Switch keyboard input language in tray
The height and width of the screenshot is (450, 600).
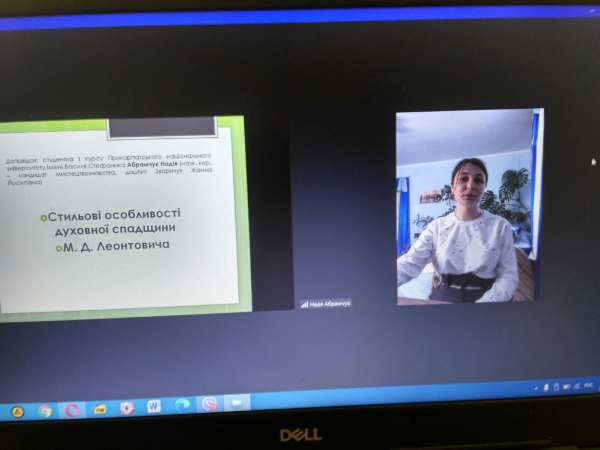(x=588, y=384)
